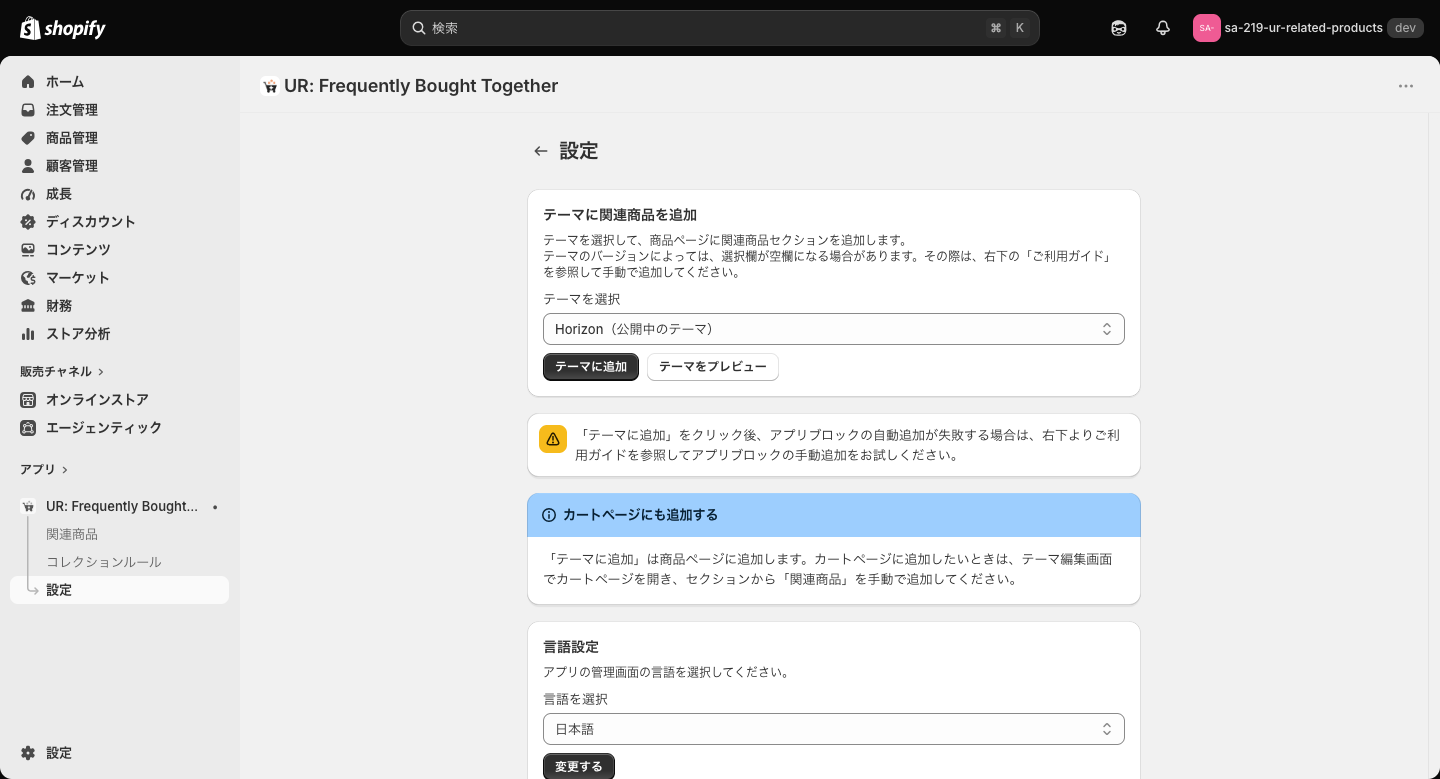Open the 関連商品 sidebar item
This screenshot has height=779, width=1440.
coord(72,534)
